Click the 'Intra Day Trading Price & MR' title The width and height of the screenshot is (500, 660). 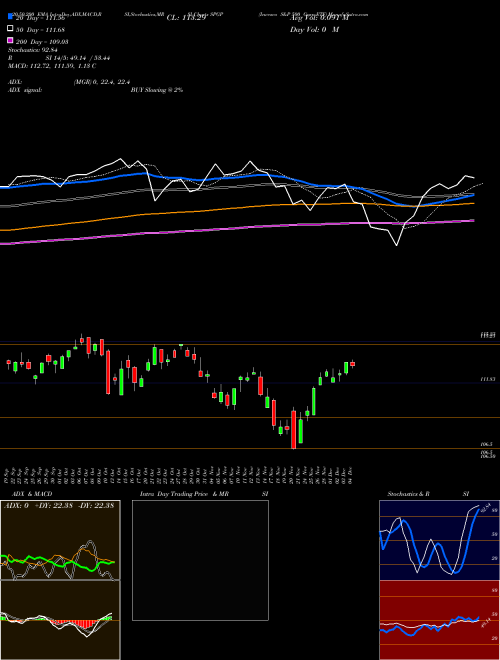pyautogui.click(x=184, y=494)
